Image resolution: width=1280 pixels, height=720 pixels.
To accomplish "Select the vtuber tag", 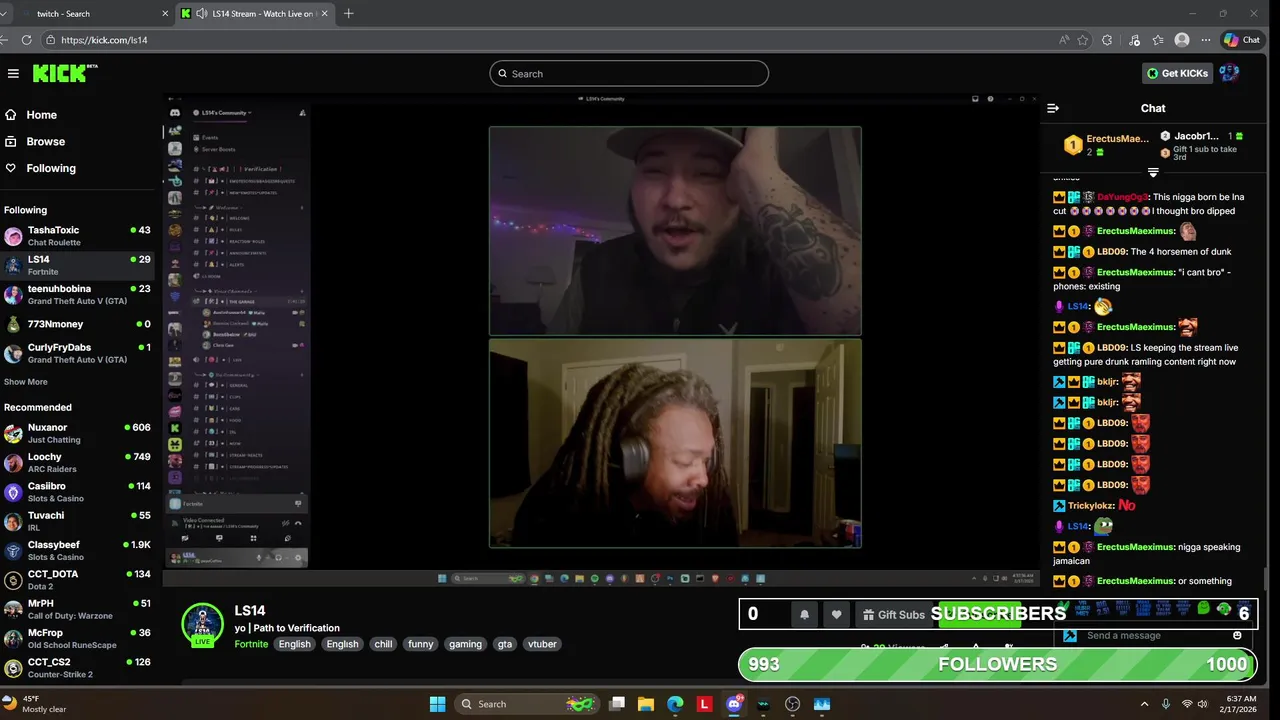I will [542, 644].
